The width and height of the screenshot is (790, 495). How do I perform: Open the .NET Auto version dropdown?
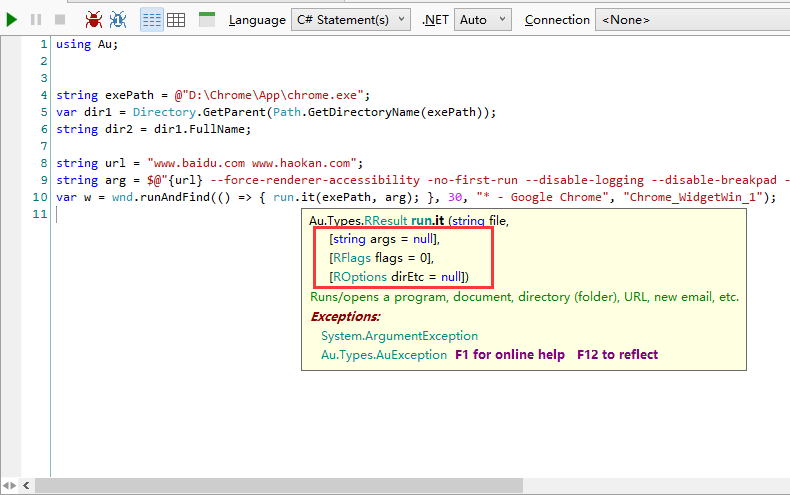(482, 19)
